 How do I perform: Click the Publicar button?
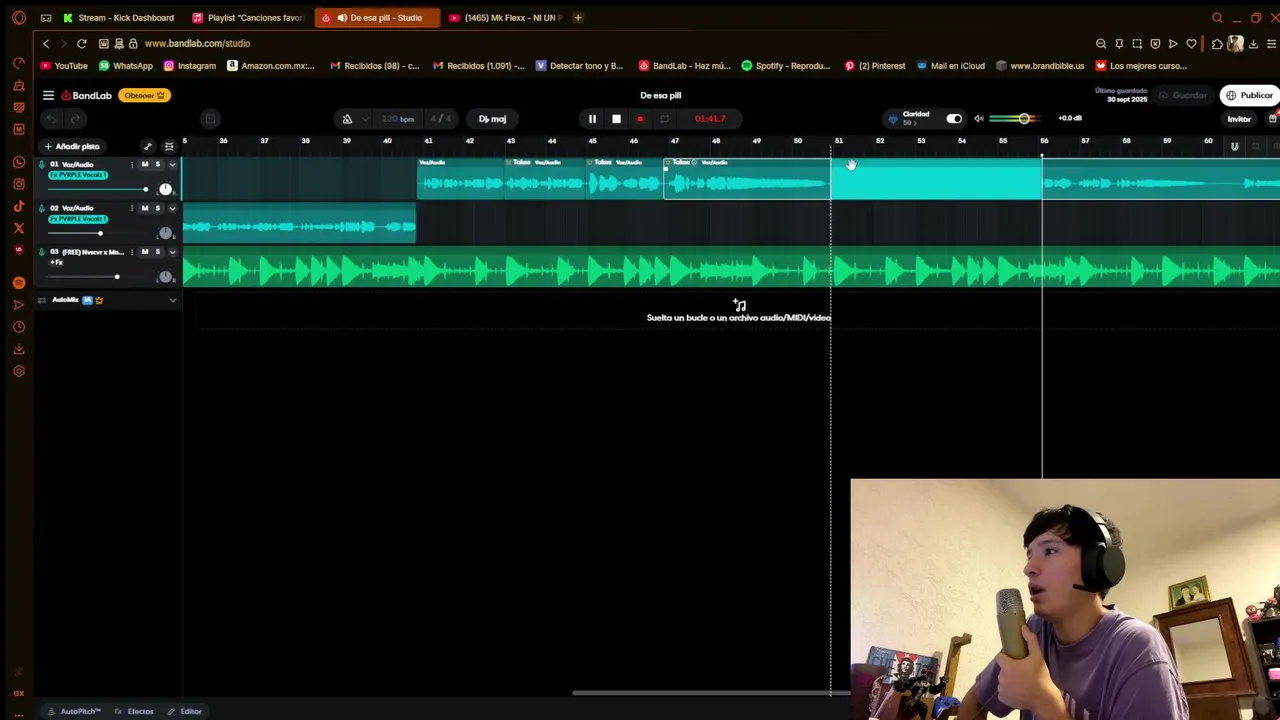pyautogui.click(x=1250, y=95)
